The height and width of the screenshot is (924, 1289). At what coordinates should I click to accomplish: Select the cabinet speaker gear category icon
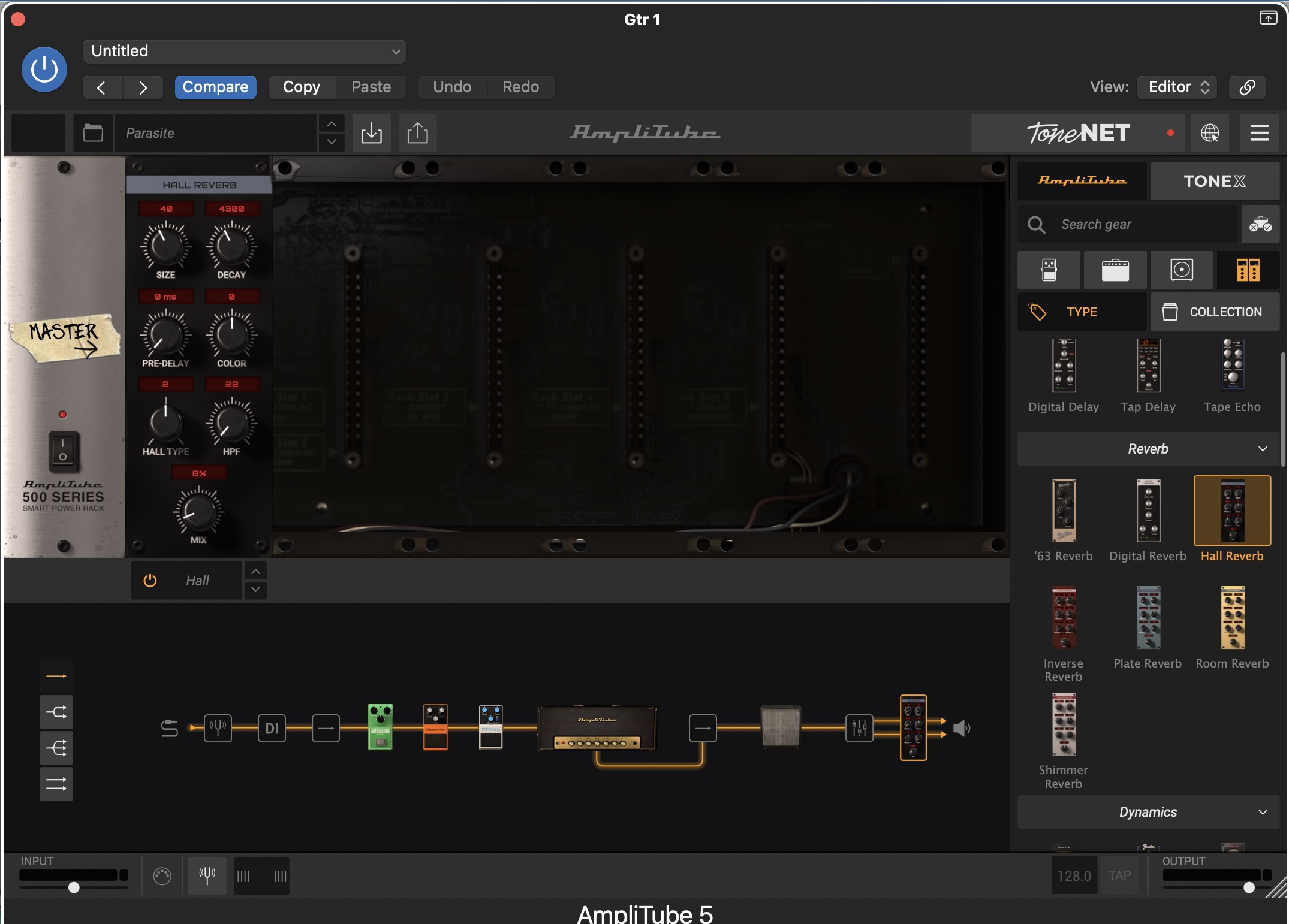[x=1181, y=270]
